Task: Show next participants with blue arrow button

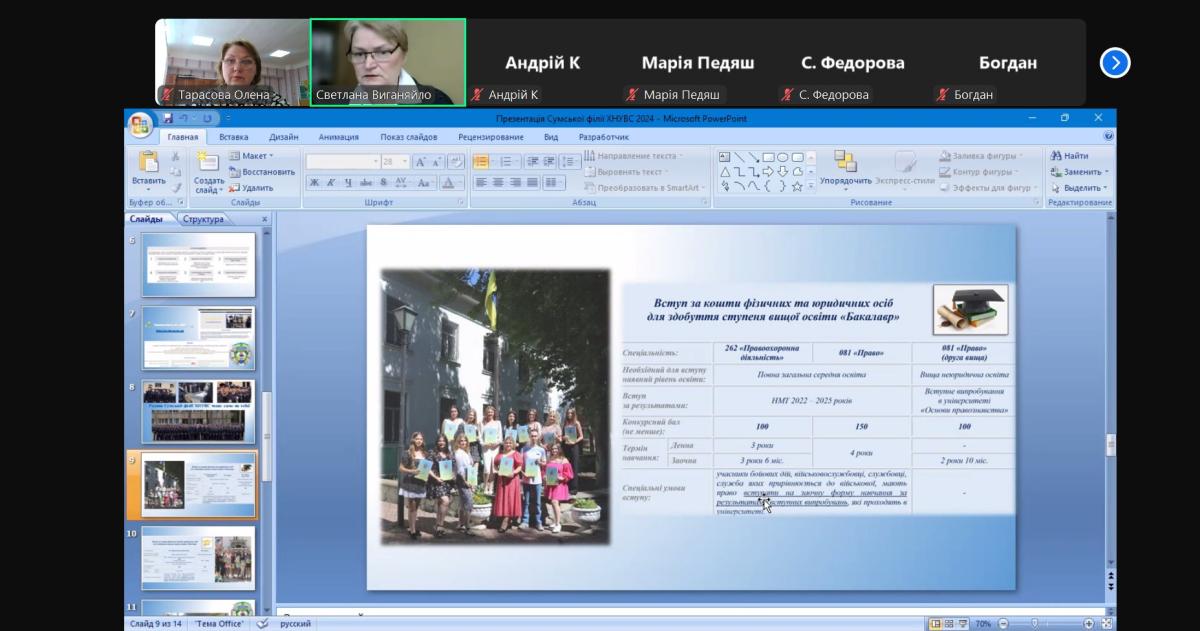Action: [1114, 63]
